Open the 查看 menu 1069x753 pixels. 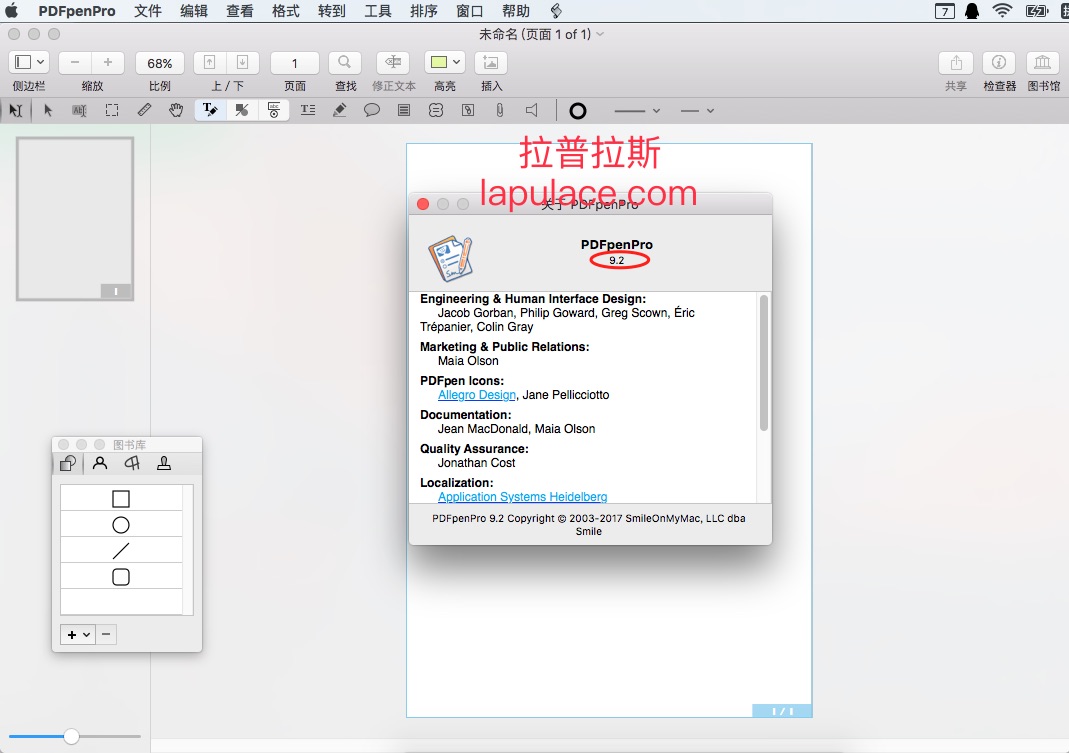click(239, 11)
